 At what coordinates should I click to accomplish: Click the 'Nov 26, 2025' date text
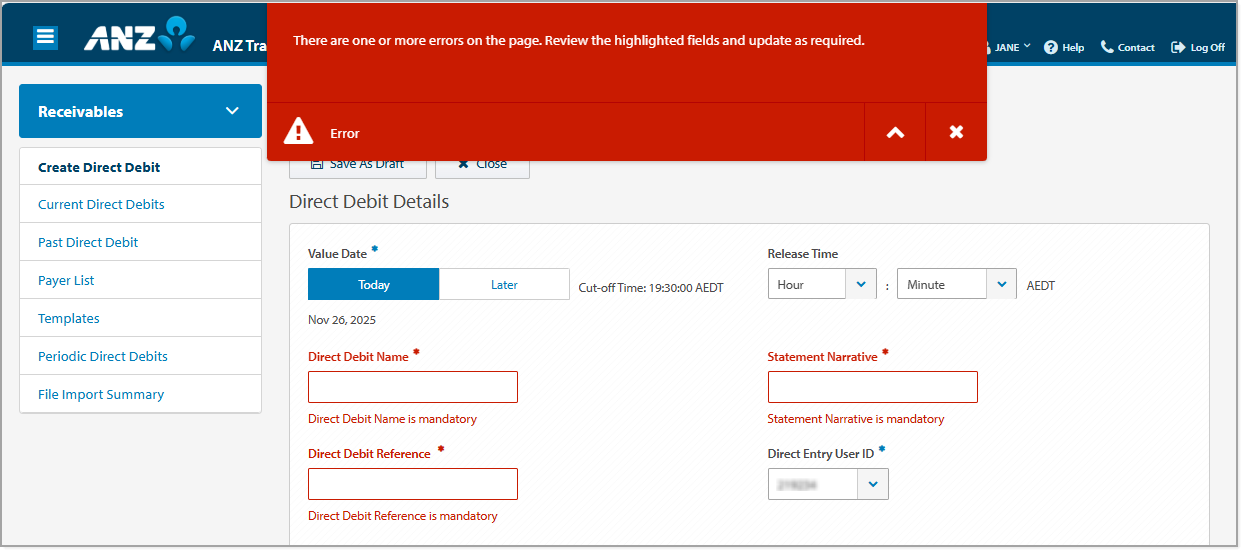[x=342, y=320]
